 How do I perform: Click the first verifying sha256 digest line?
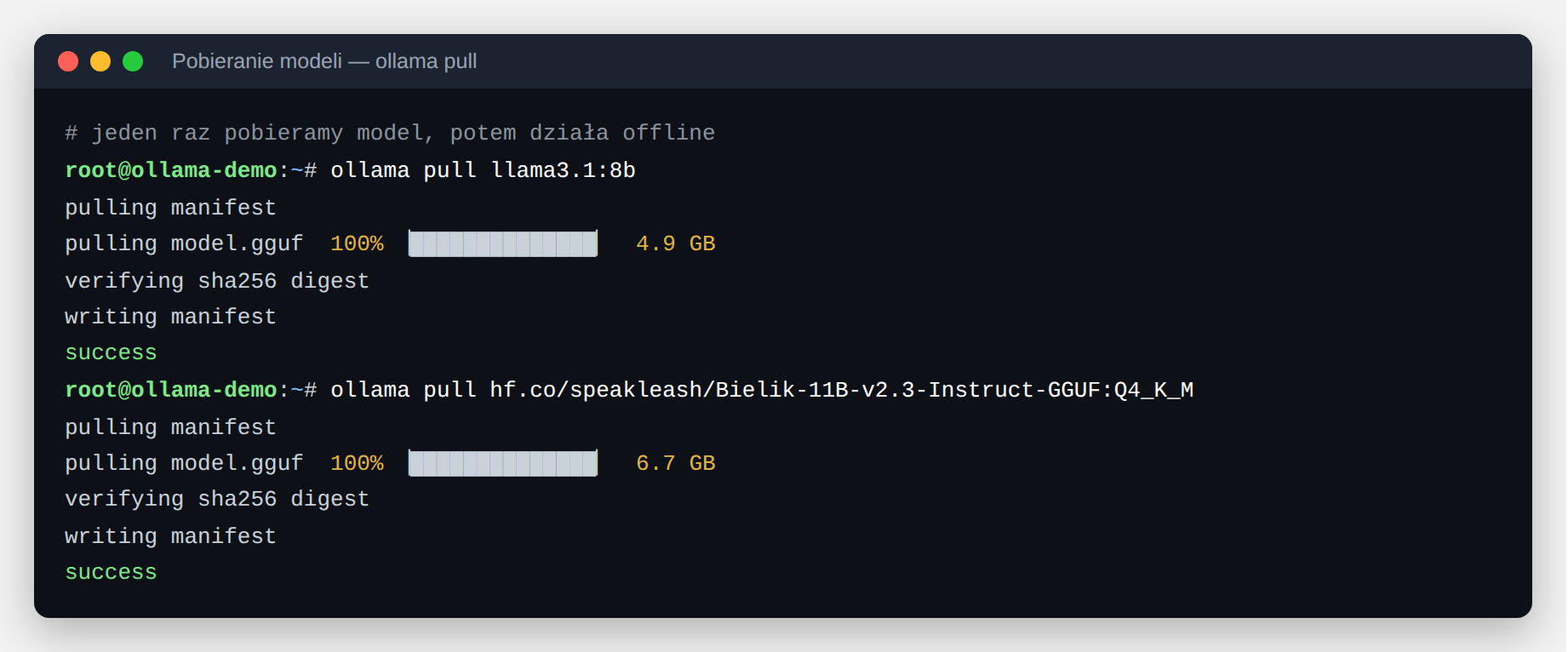(x=217, y=281)
